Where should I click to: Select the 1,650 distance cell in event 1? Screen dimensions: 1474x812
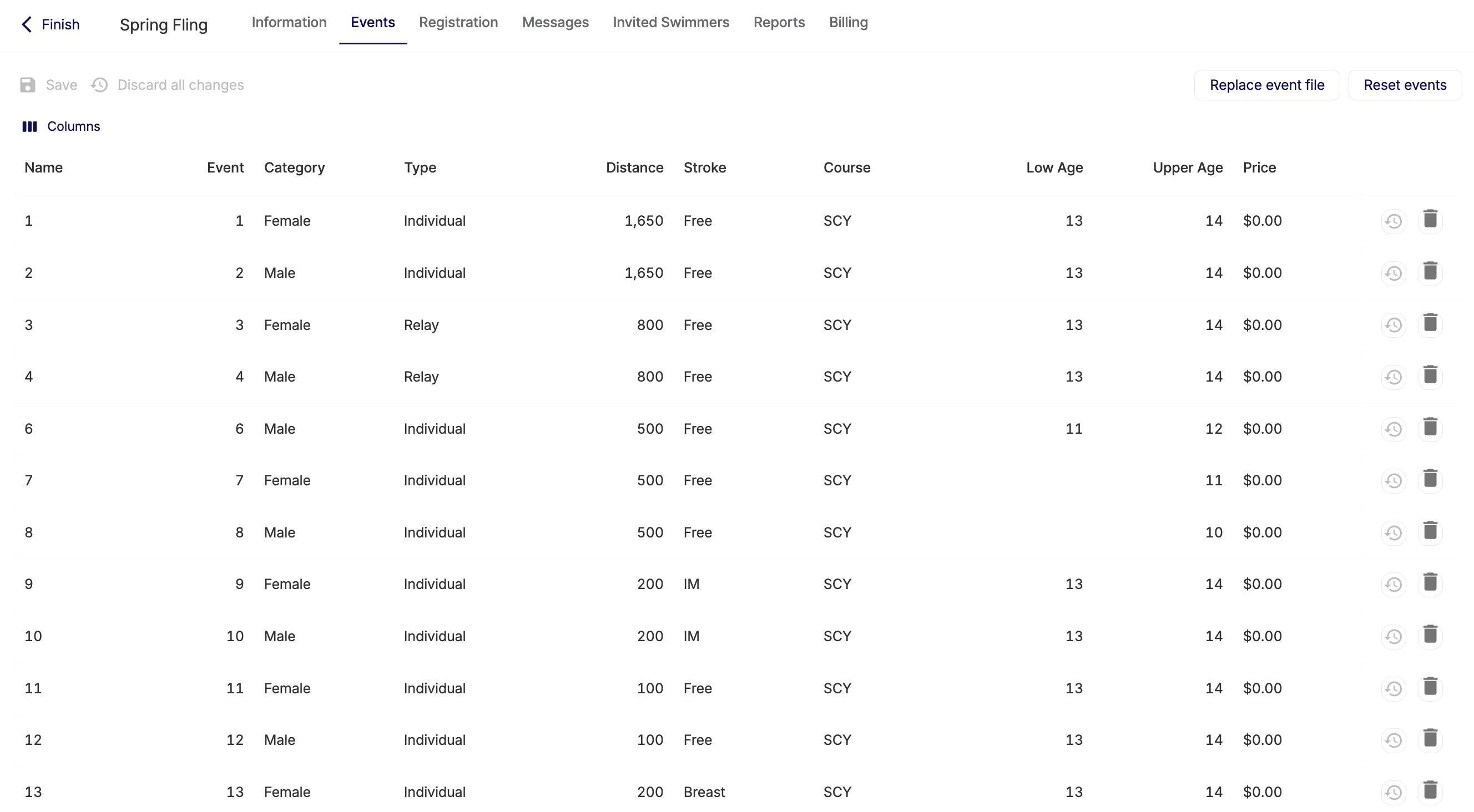tap(644, 221)
